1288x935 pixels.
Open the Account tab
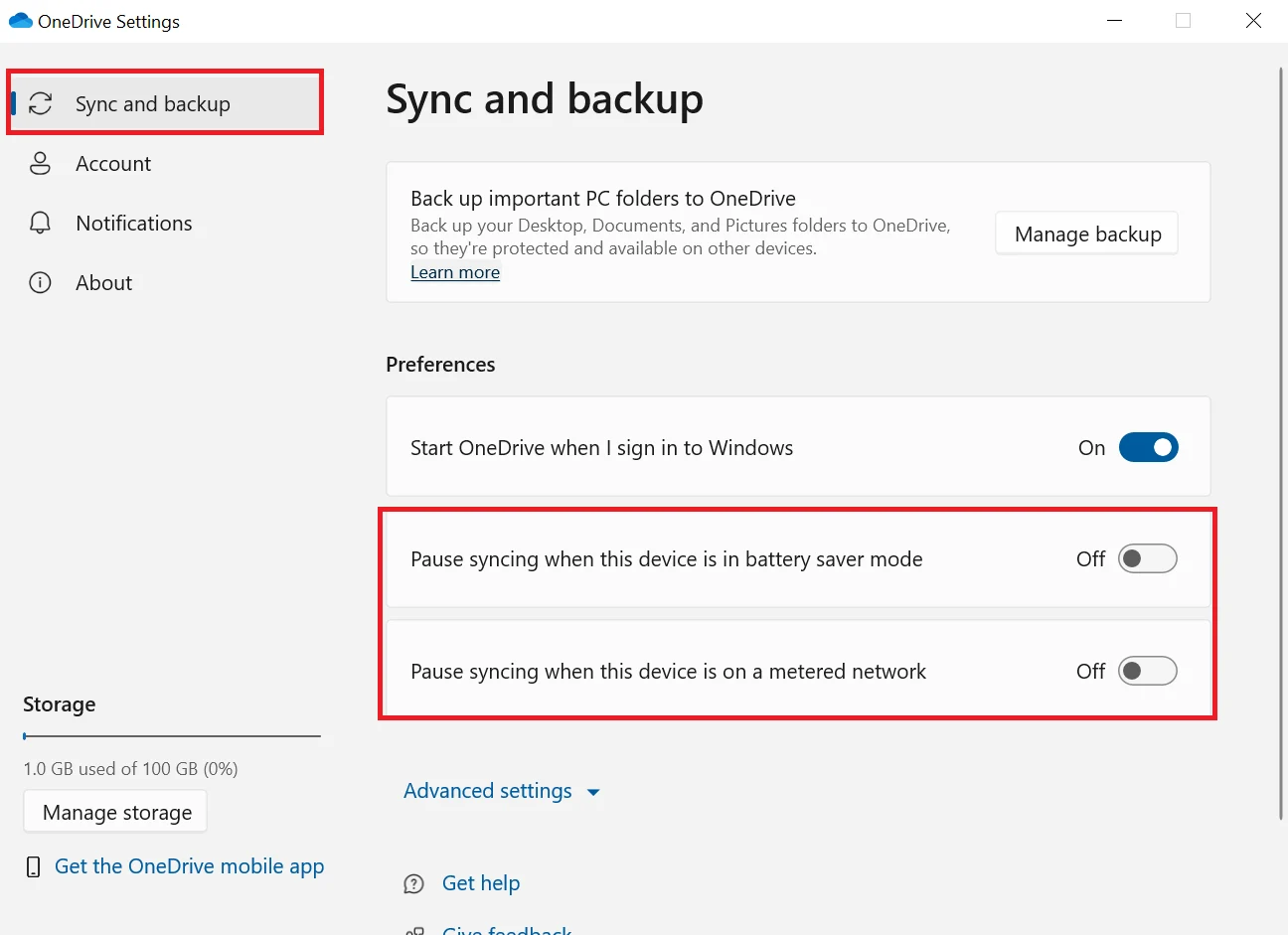pyautogui.click(x=113, y=164)
